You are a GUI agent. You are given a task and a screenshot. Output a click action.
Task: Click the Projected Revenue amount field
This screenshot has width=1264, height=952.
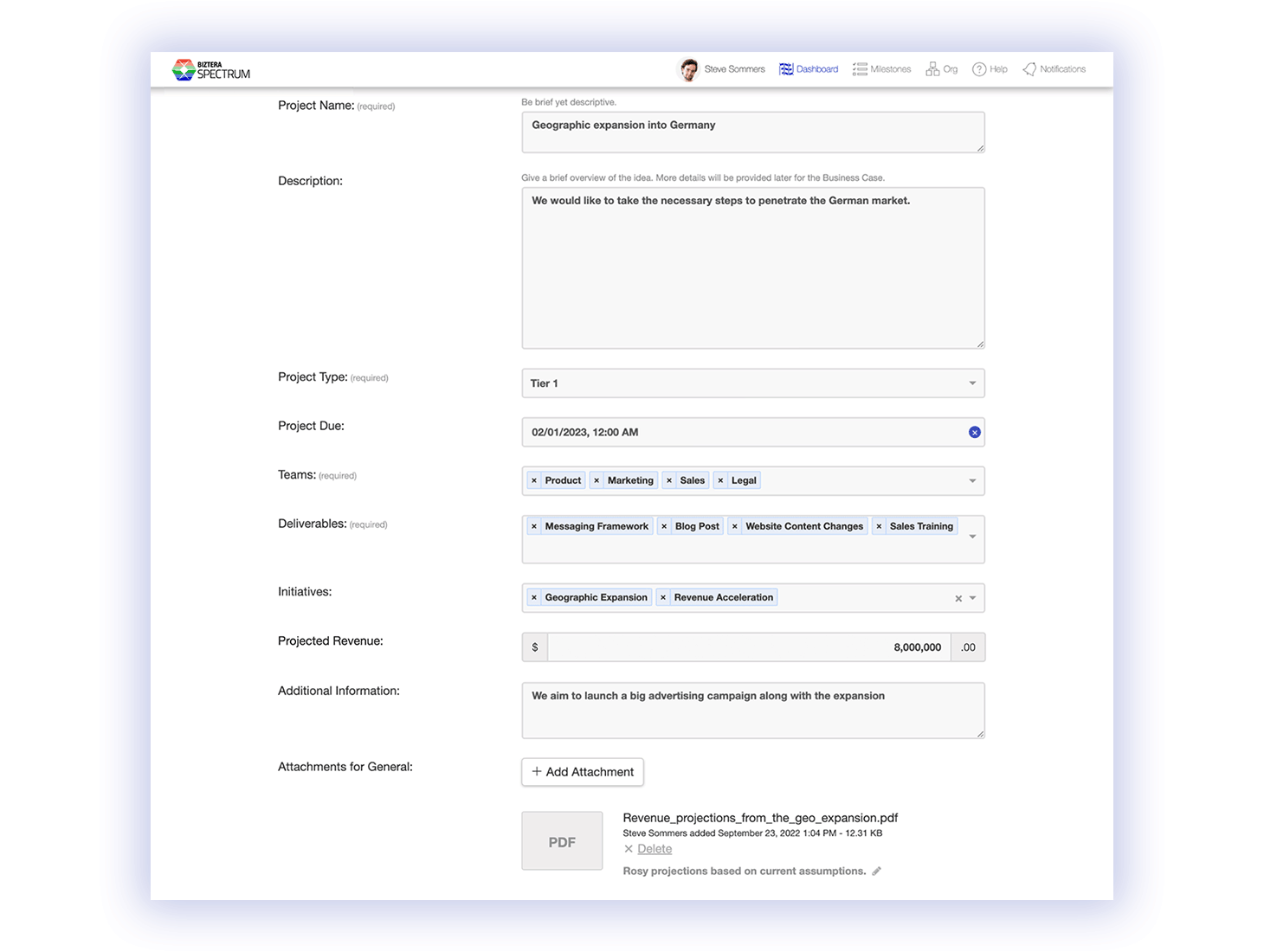(749, 647)
